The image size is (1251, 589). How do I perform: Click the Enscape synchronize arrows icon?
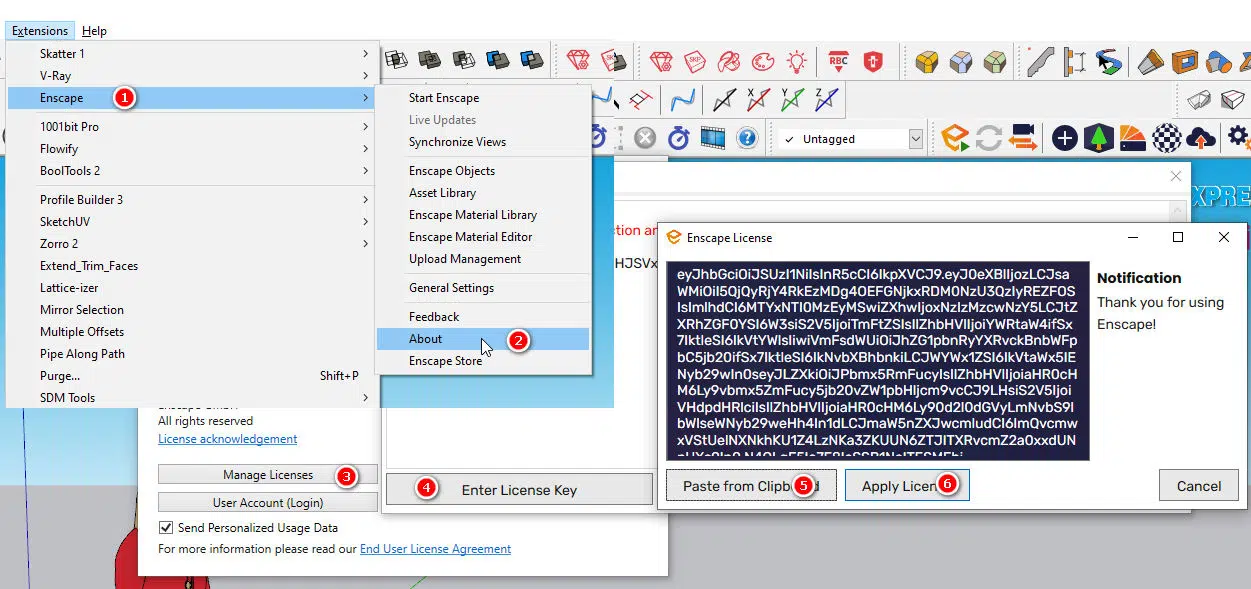[x=988, y=137]
